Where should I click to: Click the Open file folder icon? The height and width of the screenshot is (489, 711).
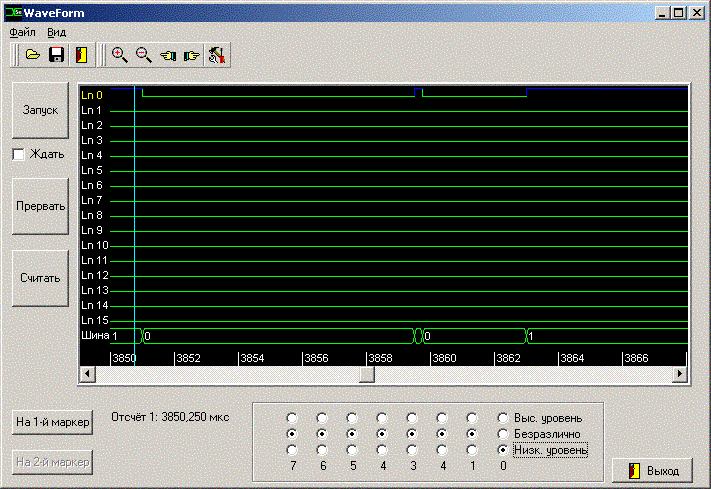click(x=33, y=55)
